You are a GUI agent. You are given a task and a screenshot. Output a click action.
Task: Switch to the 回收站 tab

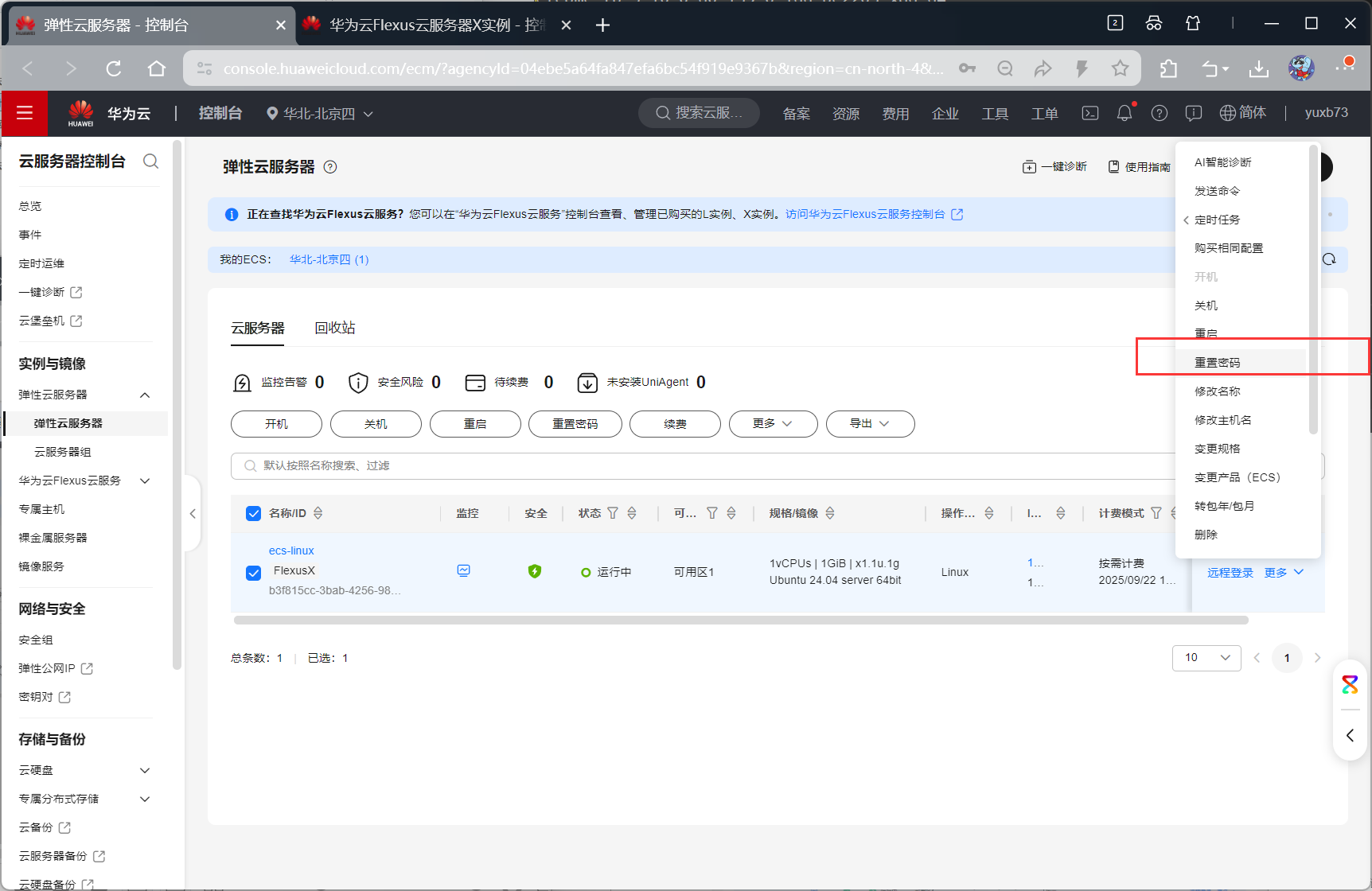335,328
